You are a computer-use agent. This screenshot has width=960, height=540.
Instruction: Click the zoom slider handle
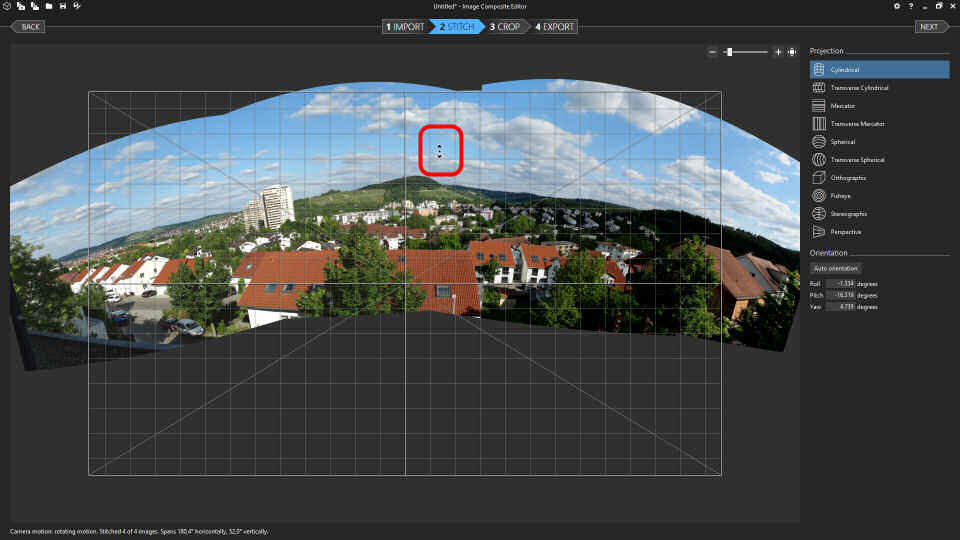point(729,52)
